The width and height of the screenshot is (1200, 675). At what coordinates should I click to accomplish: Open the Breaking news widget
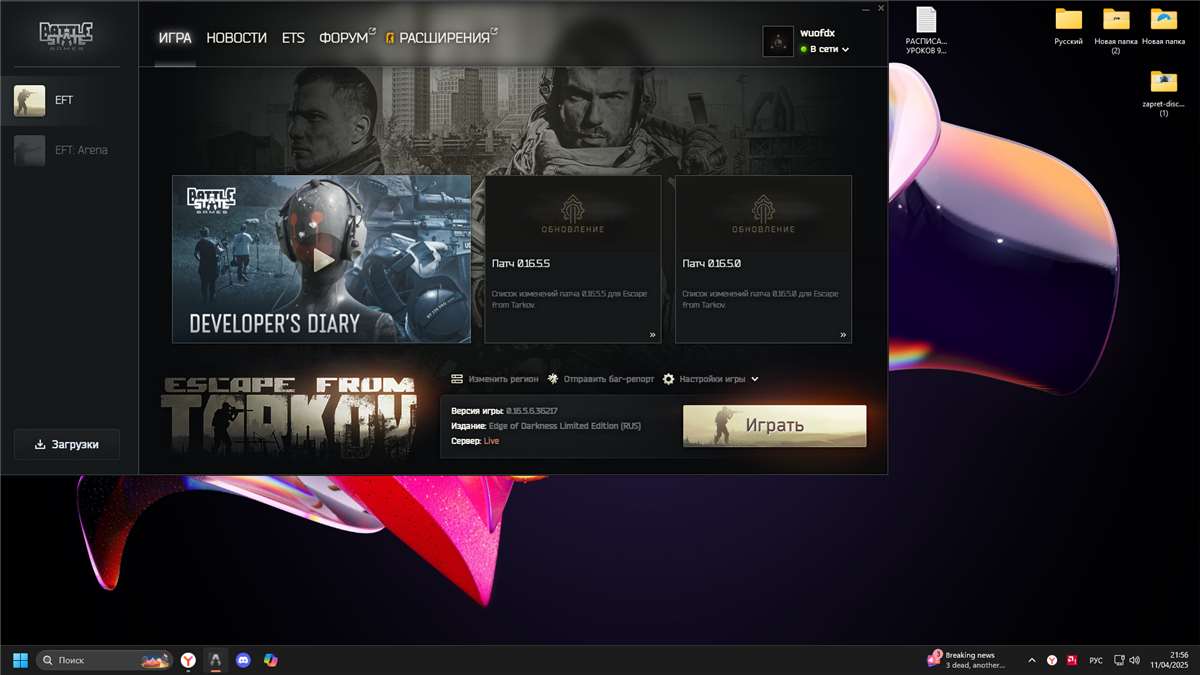(x=968, y=660)
